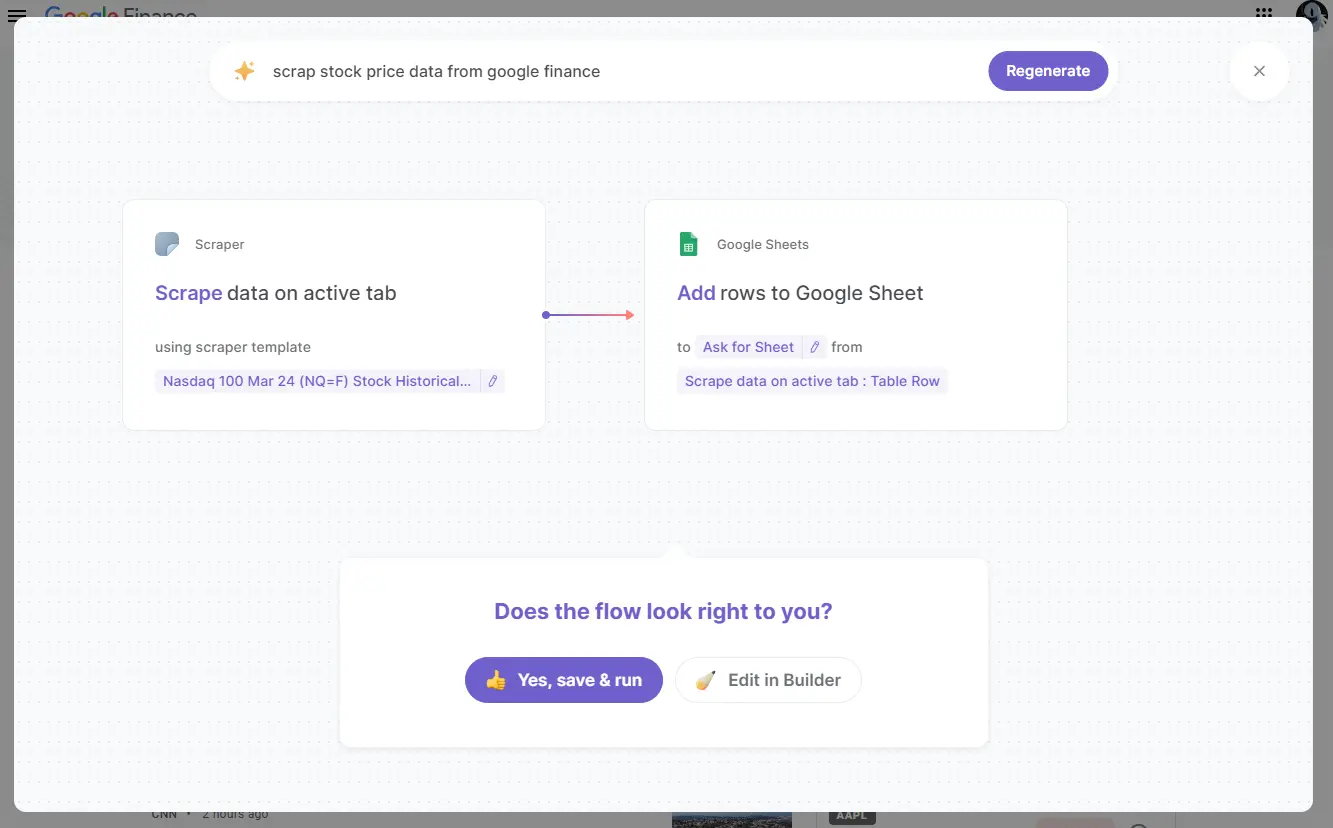Click pencil icon next to Nasdaq template
This screenshot has width=1333, height=828.
click(x=492, y=381)
